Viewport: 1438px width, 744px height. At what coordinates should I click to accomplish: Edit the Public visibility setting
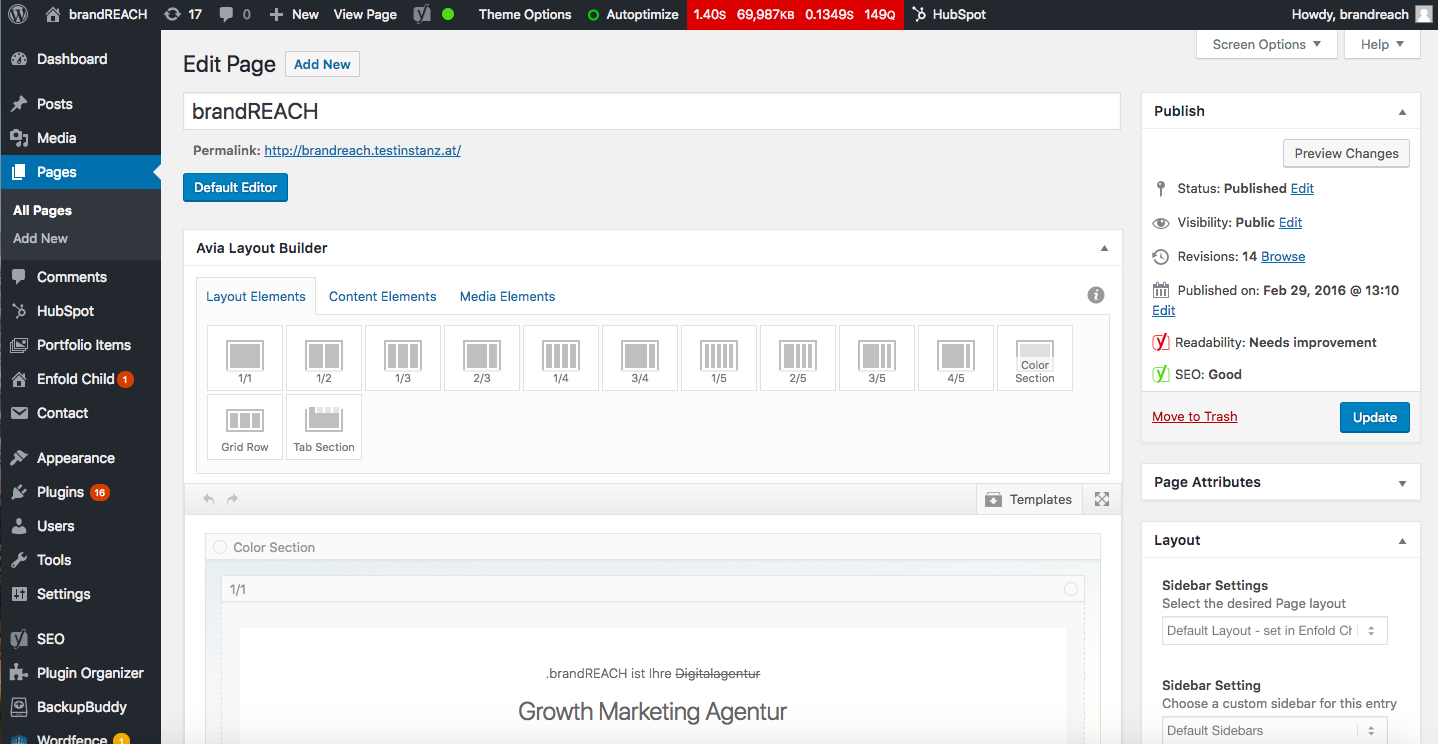[x=1290, y=222]
